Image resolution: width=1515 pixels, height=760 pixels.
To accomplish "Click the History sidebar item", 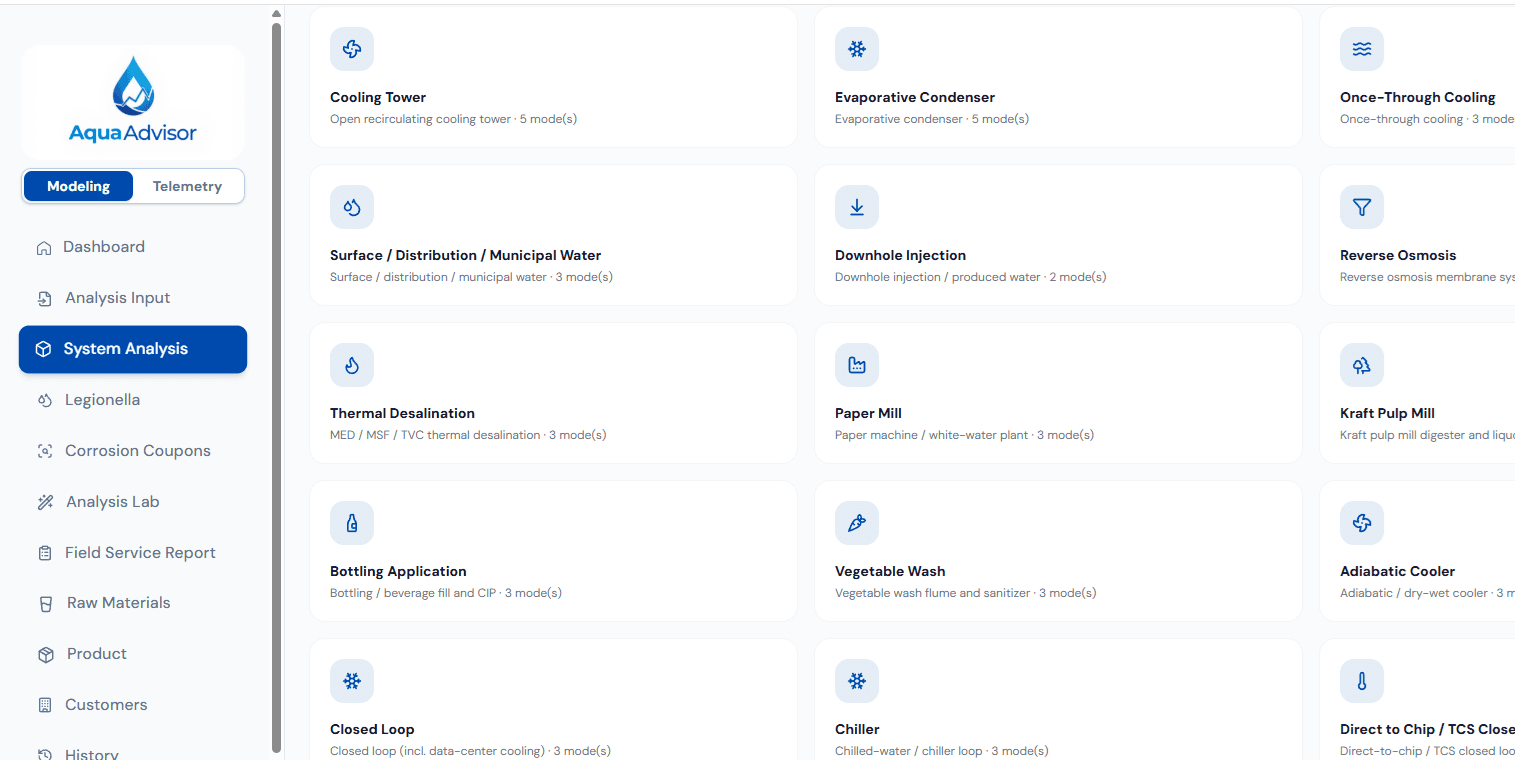I will pyautogui.click(x=133, y=754).
